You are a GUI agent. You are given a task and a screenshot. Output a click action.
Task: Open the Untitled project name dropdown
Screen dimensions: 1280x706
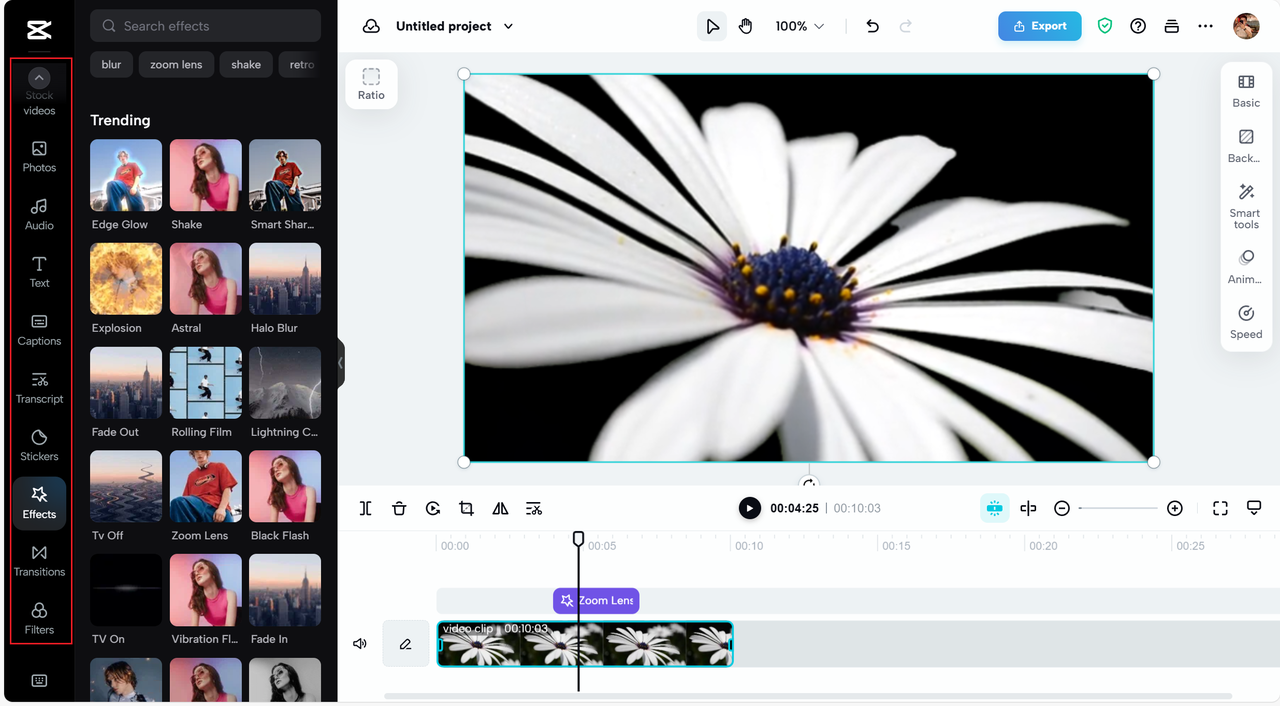(x=454, y=26)
